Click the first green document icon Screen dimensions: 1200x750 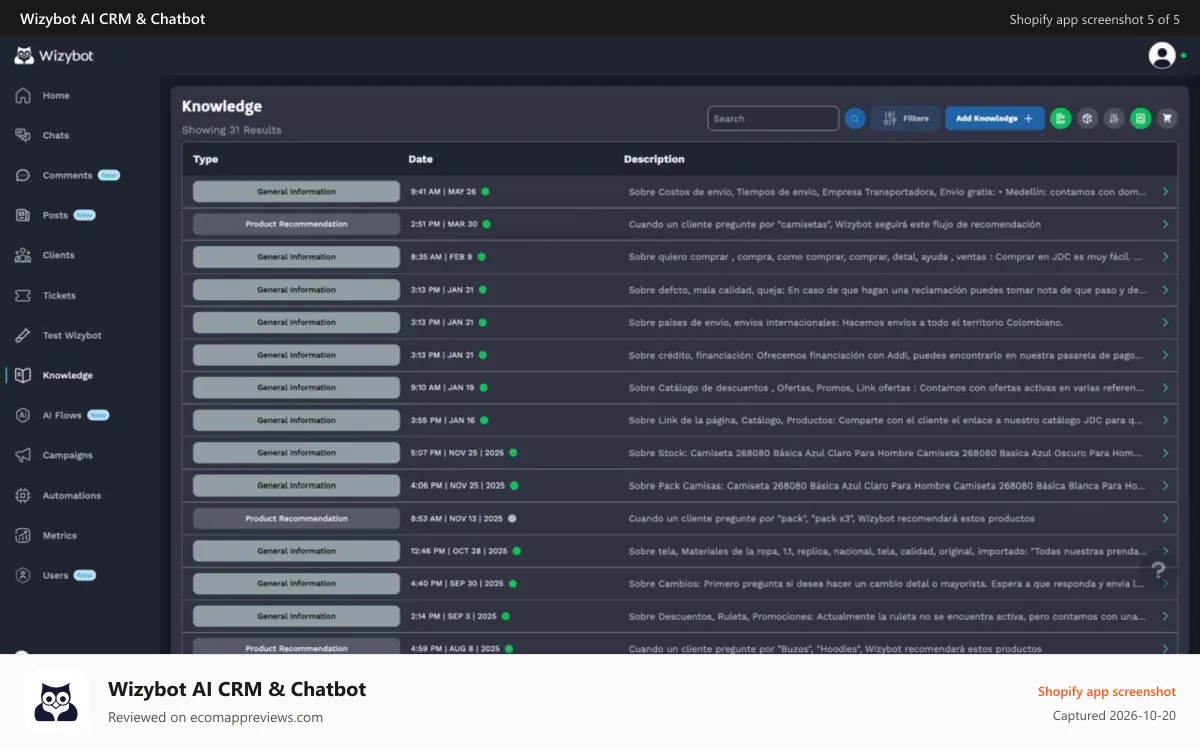1061,119
